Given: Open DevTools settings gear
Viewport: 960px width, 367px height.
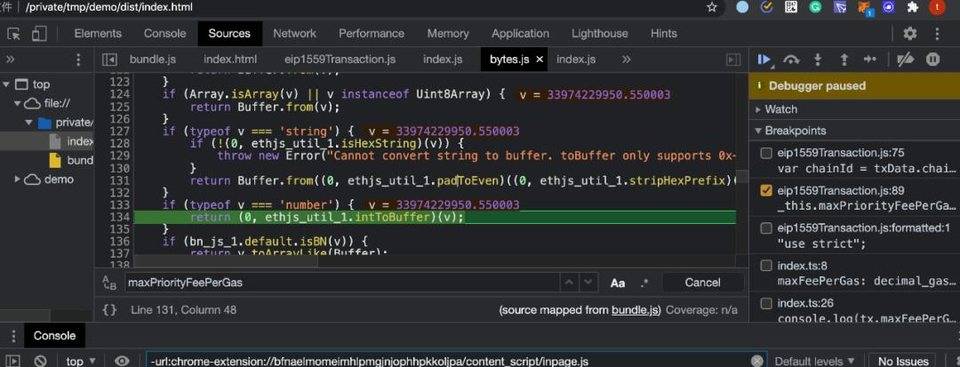Looking at the screenshot, I should pos(910,34).
